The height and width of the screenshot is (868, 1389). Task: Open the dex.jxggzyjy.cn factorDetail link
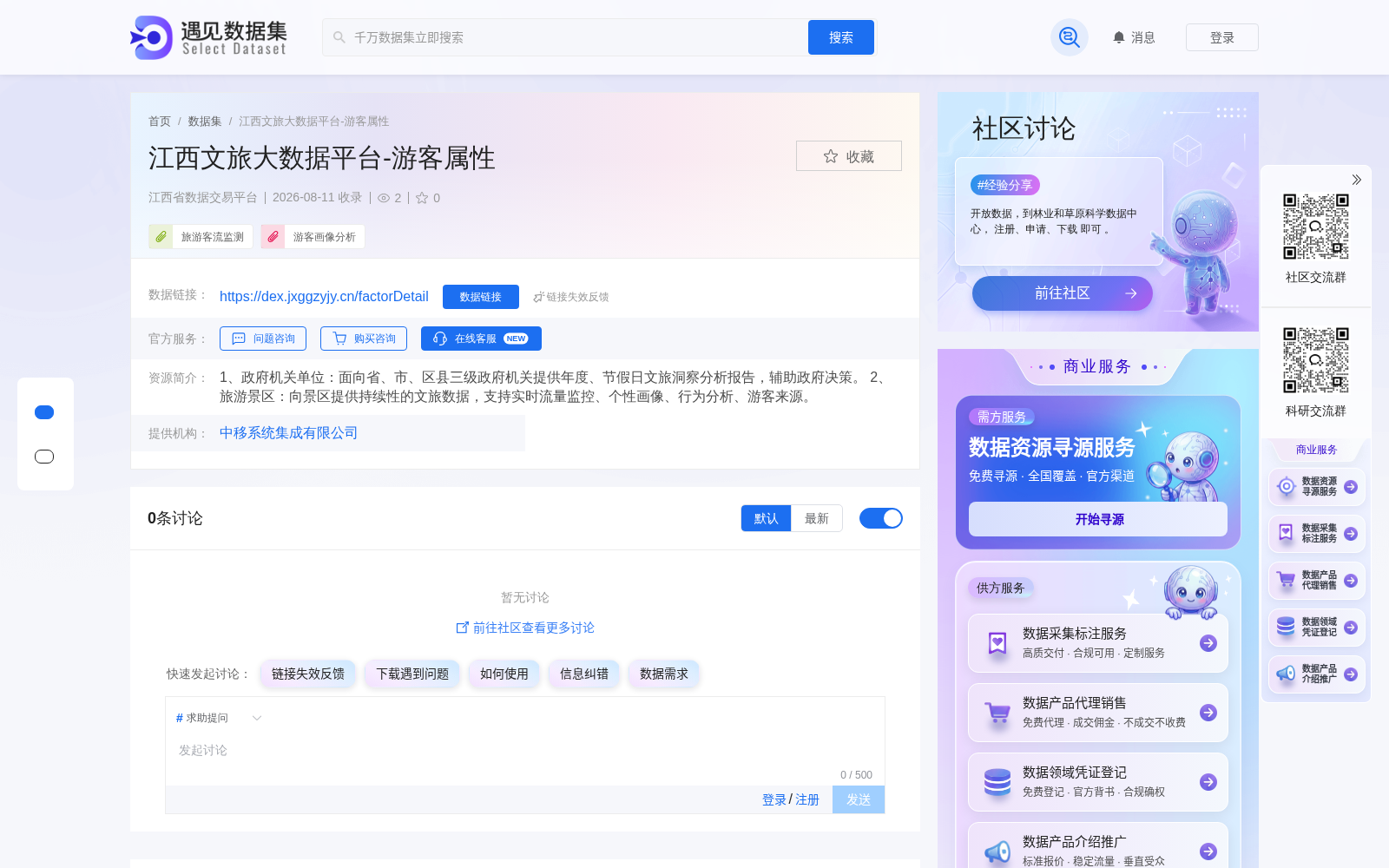(x=324, y=297)
